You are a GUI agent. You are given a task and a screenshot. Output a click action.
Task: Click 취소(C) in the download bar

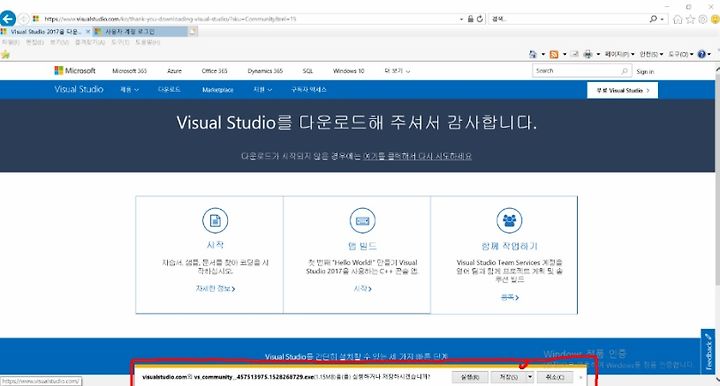555,377
